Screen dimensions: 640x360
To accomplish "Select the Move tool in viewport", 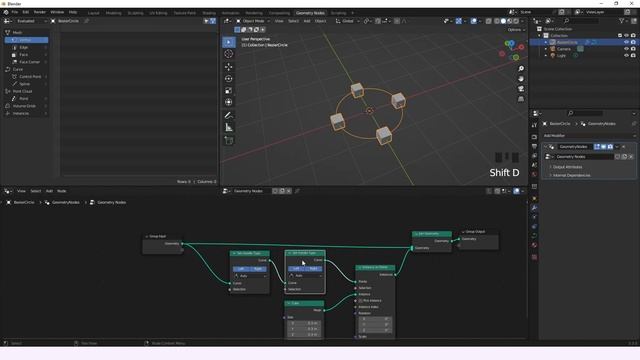I will 229,67.
